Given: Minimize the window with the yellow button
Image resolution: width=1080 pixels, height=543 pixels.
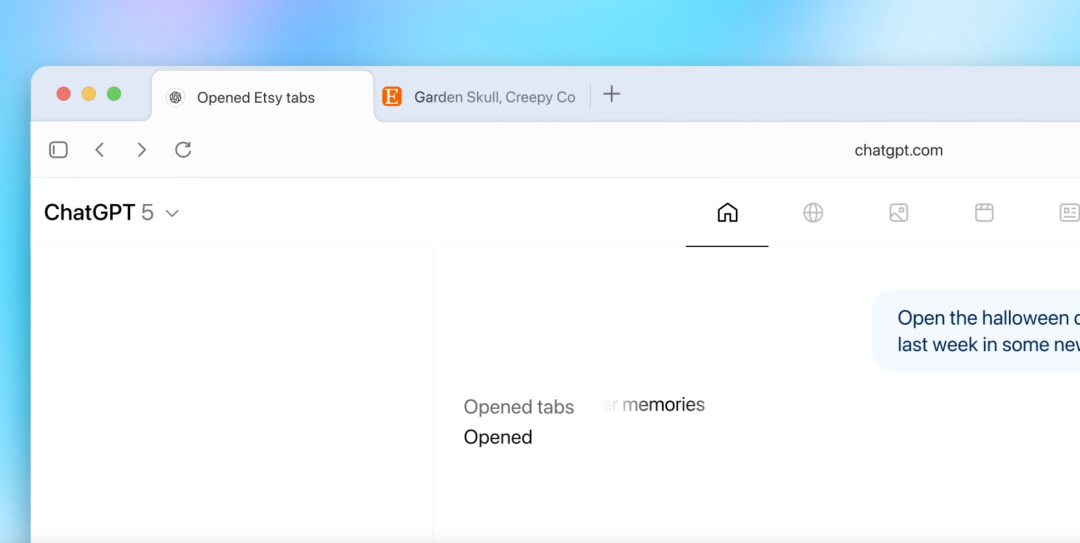Looking at the screenshot, I should pos(89,94).
